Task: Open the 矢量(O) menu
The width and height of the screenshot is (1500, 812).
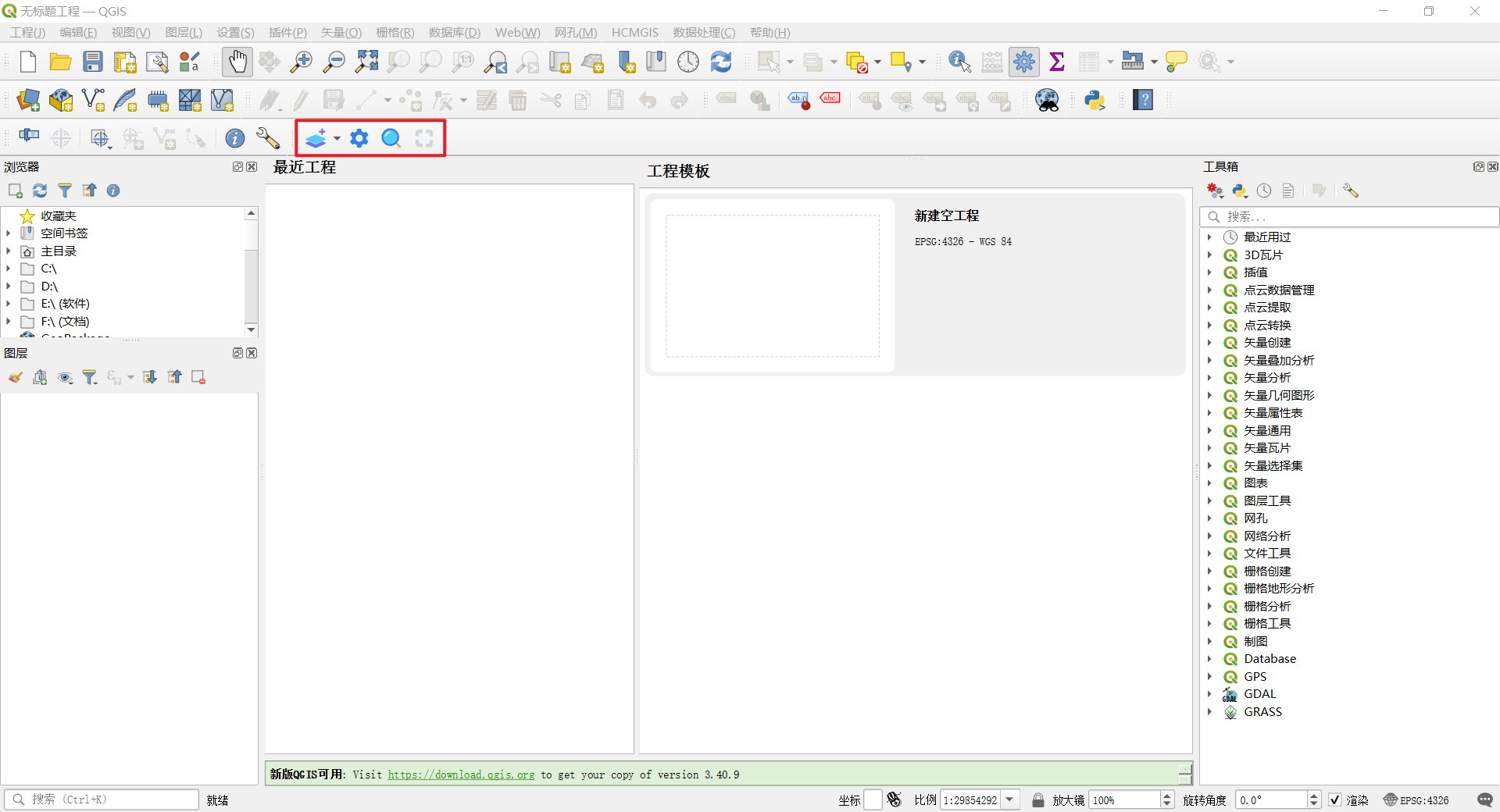Action: 341,32
